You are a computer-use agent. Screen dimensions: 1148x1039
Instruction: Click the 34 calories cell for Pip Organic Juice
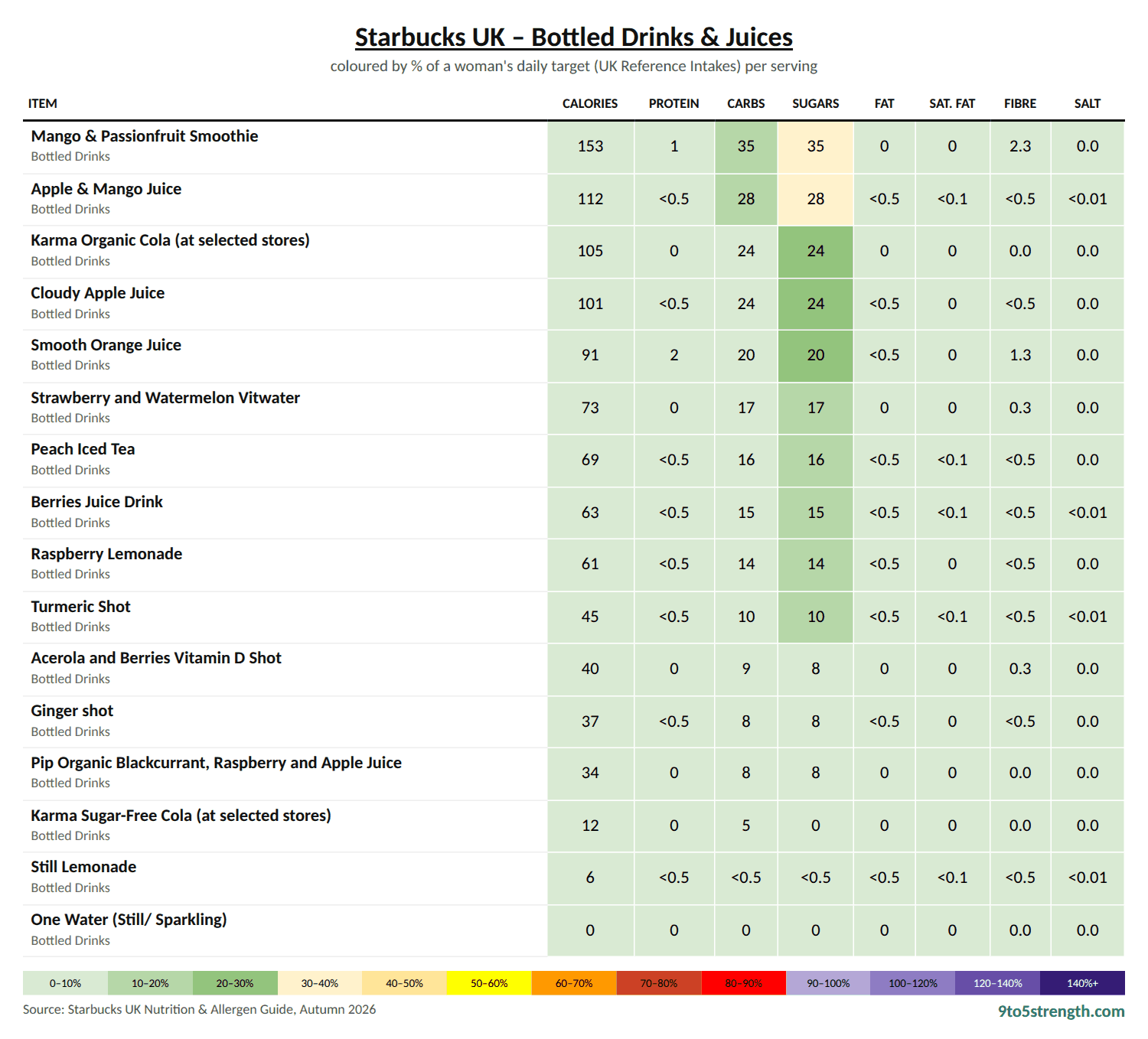coord(590,773)
